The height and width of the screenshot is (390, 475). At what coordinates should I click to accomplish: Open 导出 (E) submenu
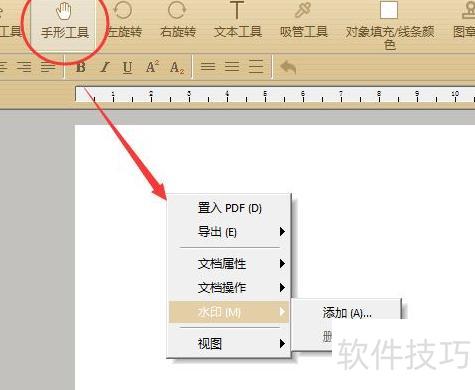point(229,232)
